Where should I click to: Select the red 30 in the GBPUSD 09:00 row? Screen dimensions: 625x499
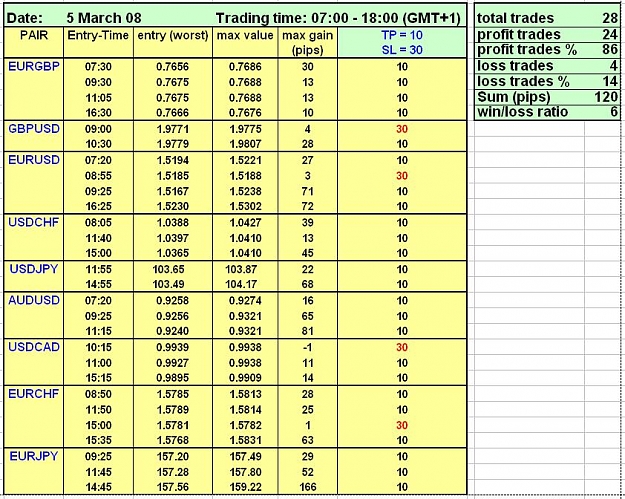402,129
